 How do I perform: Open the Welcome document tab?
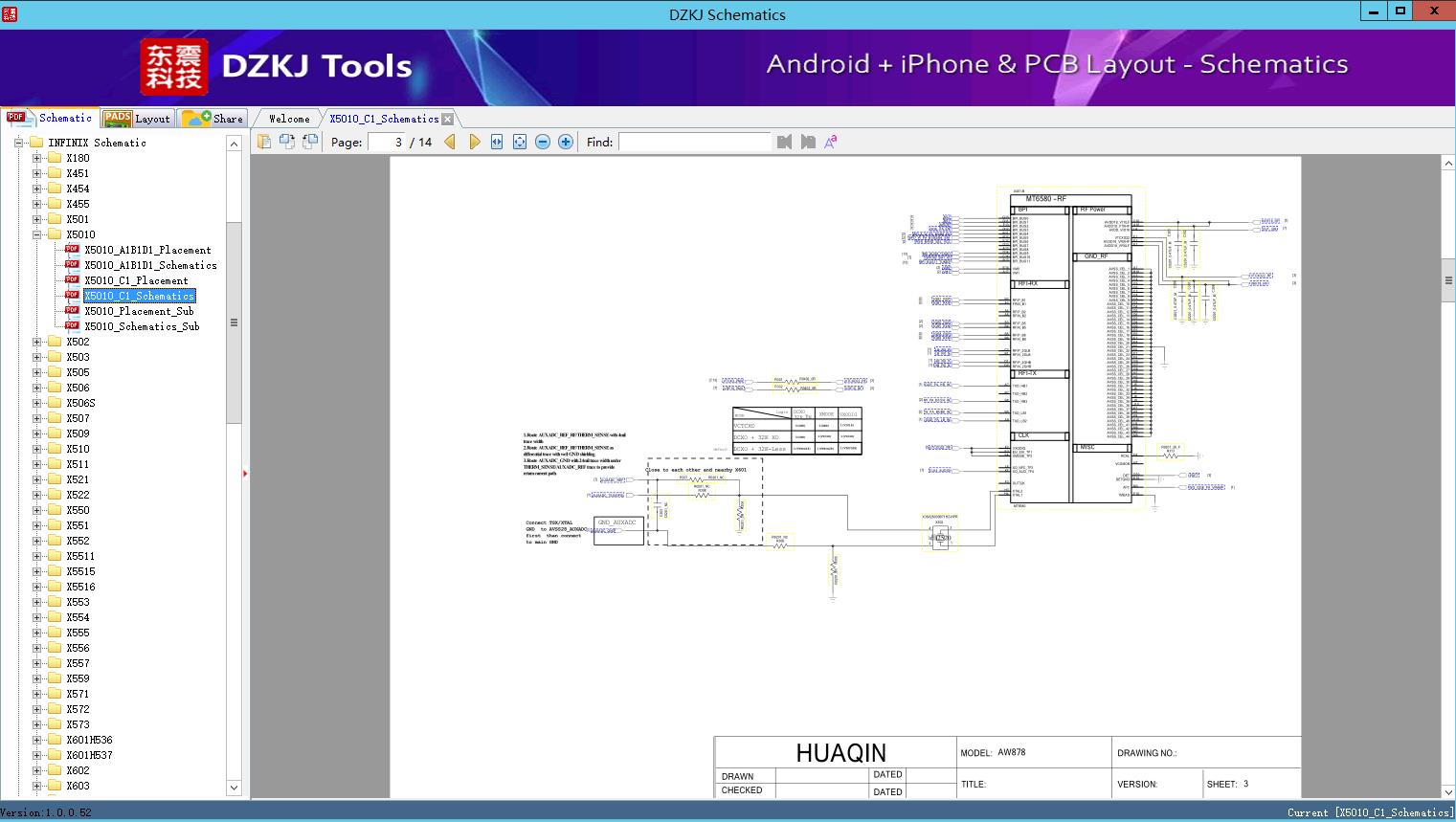point(289,119)
